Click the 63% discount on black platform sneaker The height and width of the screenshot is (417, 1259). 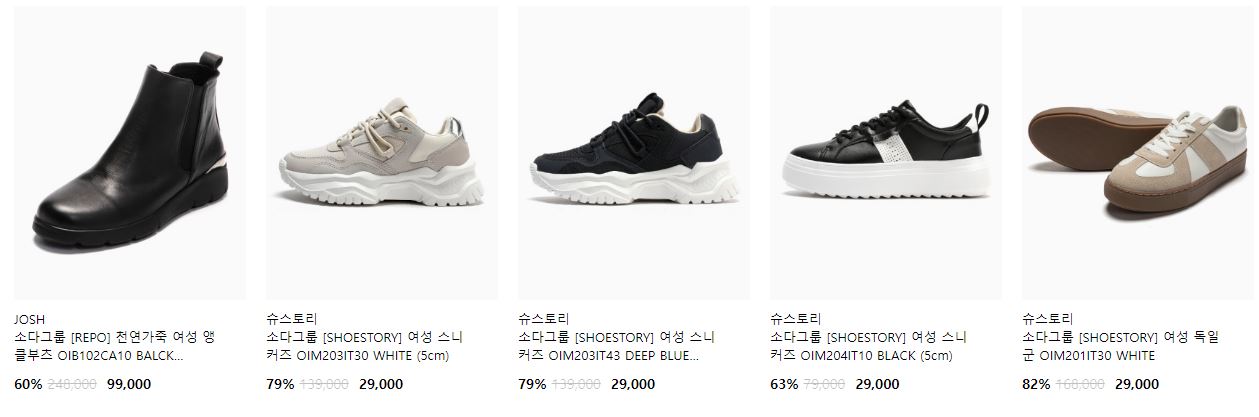tap(784, 384)
